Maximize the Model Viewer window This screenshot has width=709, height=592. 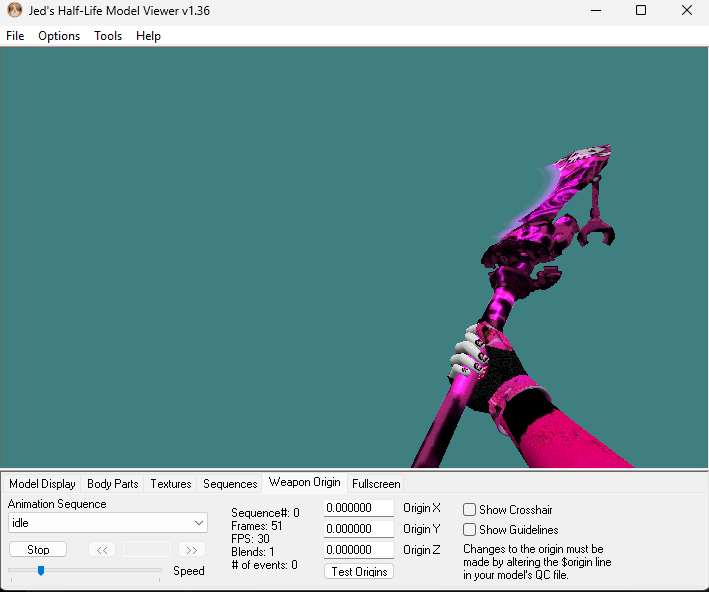click(641, 10)
